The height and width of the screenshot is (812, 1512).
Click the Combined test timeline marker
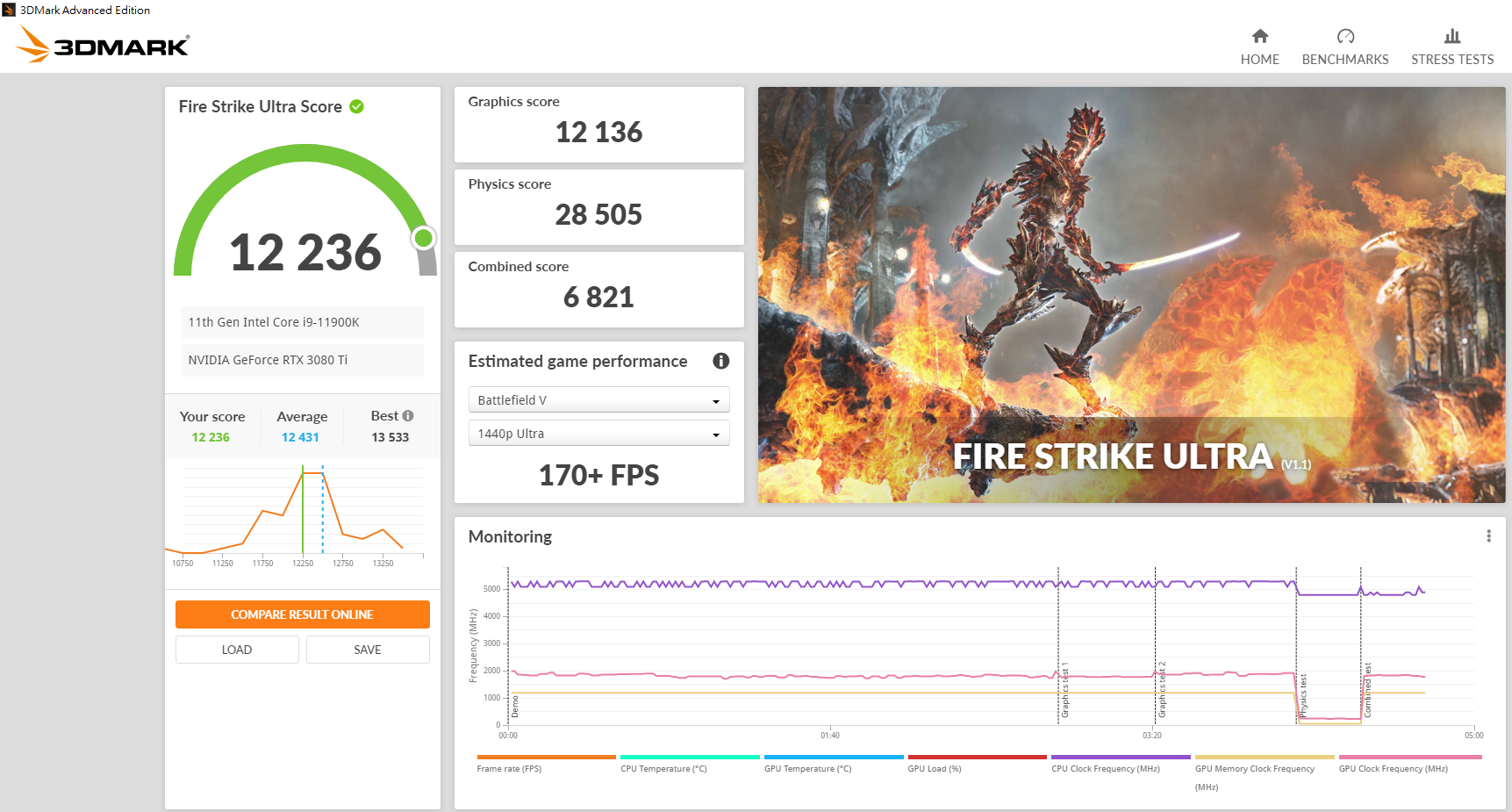[x=1367, y=690]
